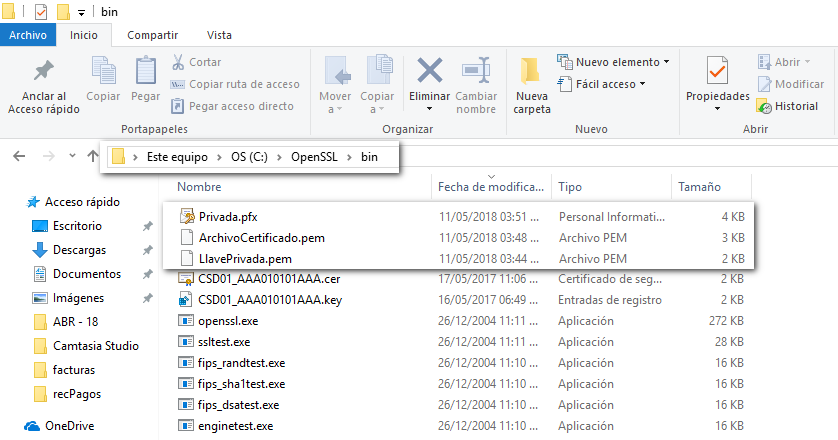The image size is (838, 440).
Task: Go up one folder level
Action: click(93, 156)
